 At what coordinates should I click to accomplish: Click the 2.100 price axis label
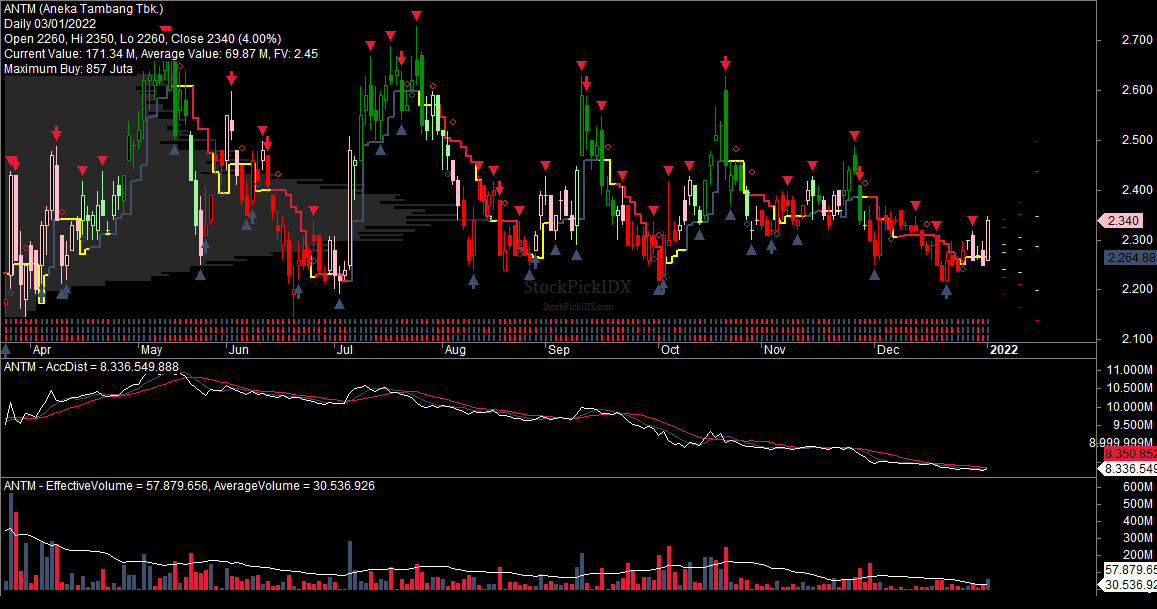coord(1137,339)
